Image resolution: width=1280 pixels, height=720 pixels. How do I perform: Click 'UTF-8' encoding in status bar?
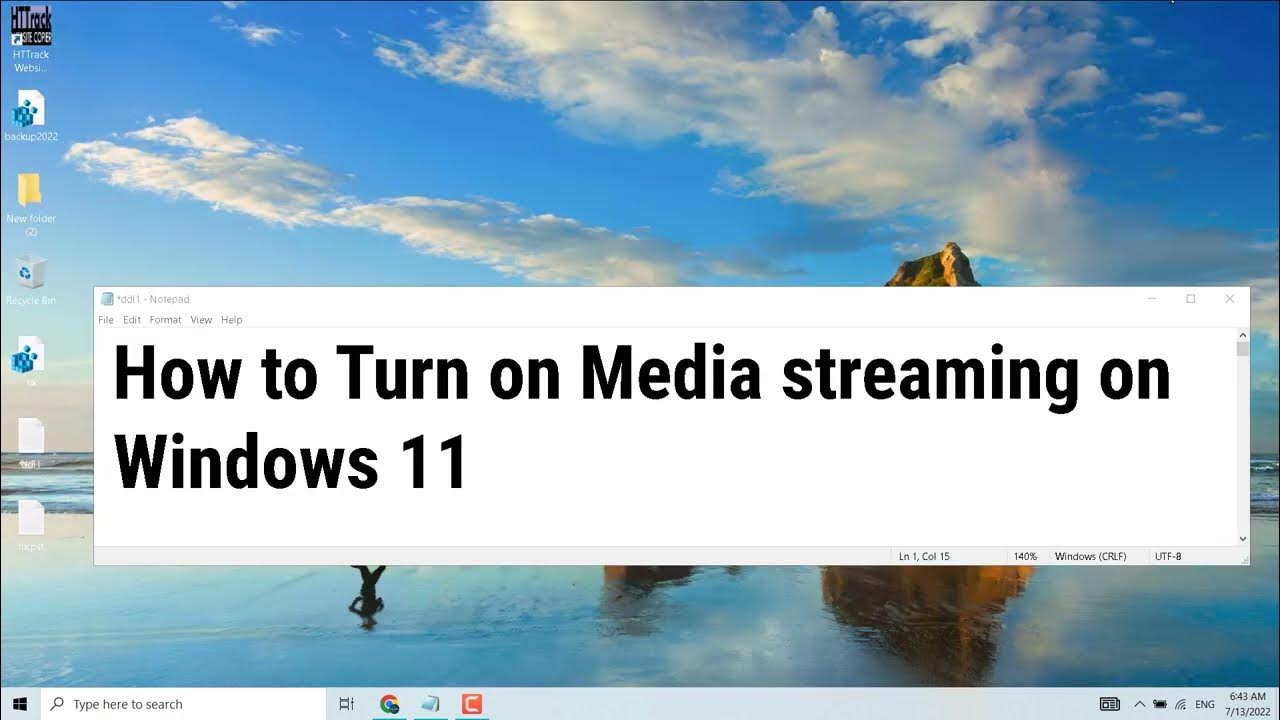click(x=1168, y=556)
